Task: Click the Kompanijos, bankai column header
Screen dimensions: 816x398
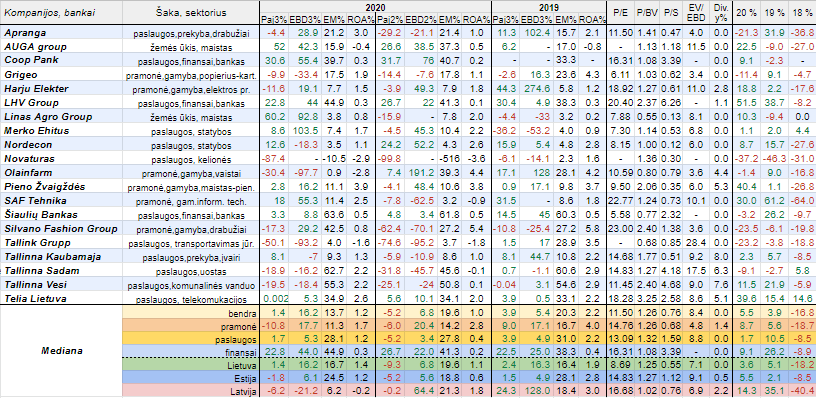Action: coord(61,12)
